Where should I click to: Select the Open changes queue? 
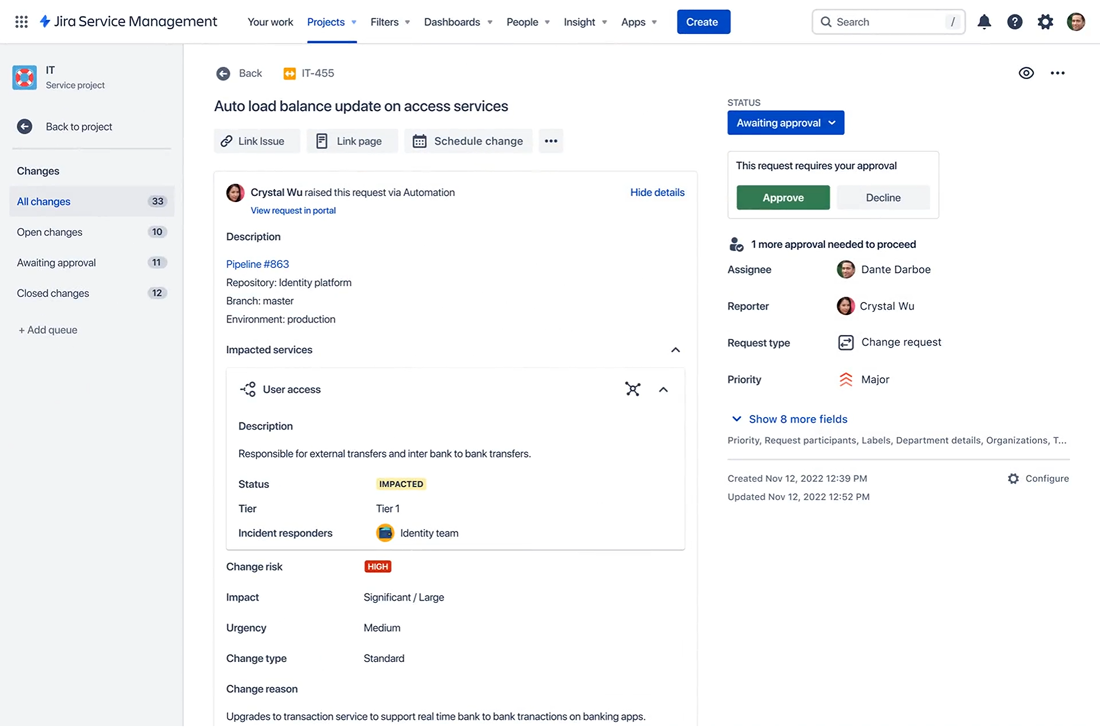click(x=92, y=232)
